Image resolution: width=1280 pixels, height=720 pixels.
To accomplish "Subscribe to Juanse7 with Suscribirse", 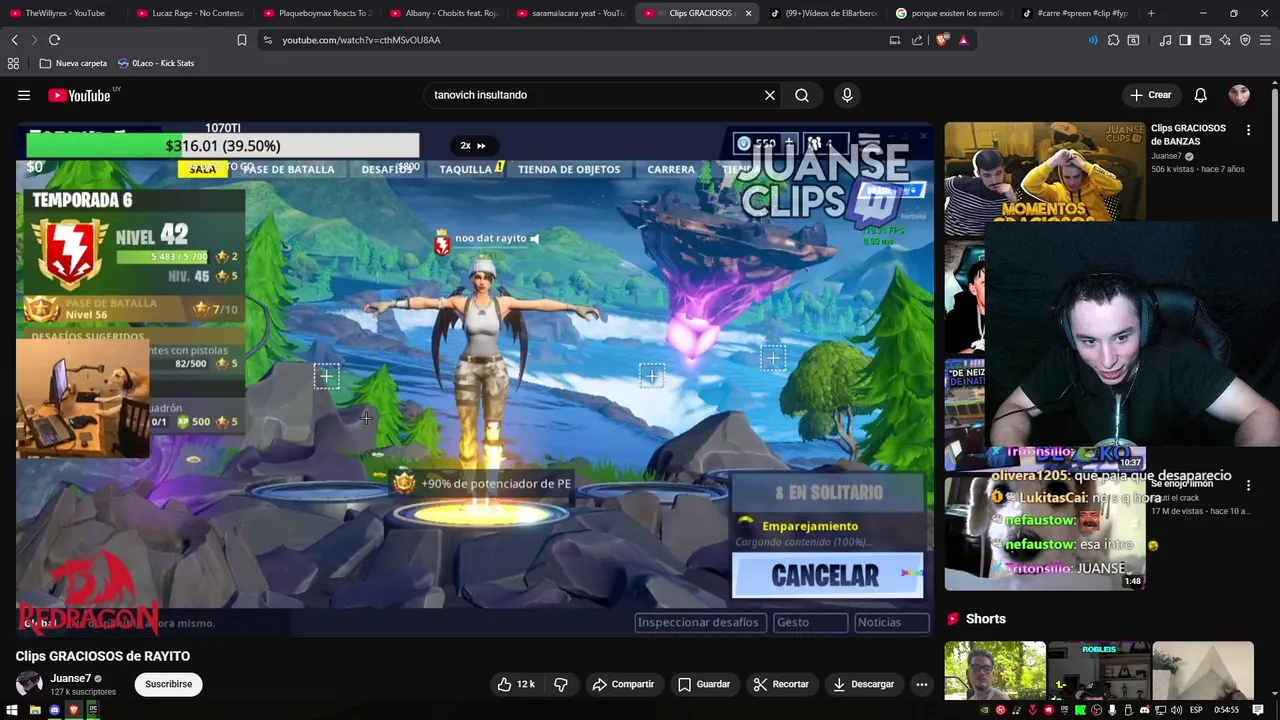I will click(x=168, y=684).
